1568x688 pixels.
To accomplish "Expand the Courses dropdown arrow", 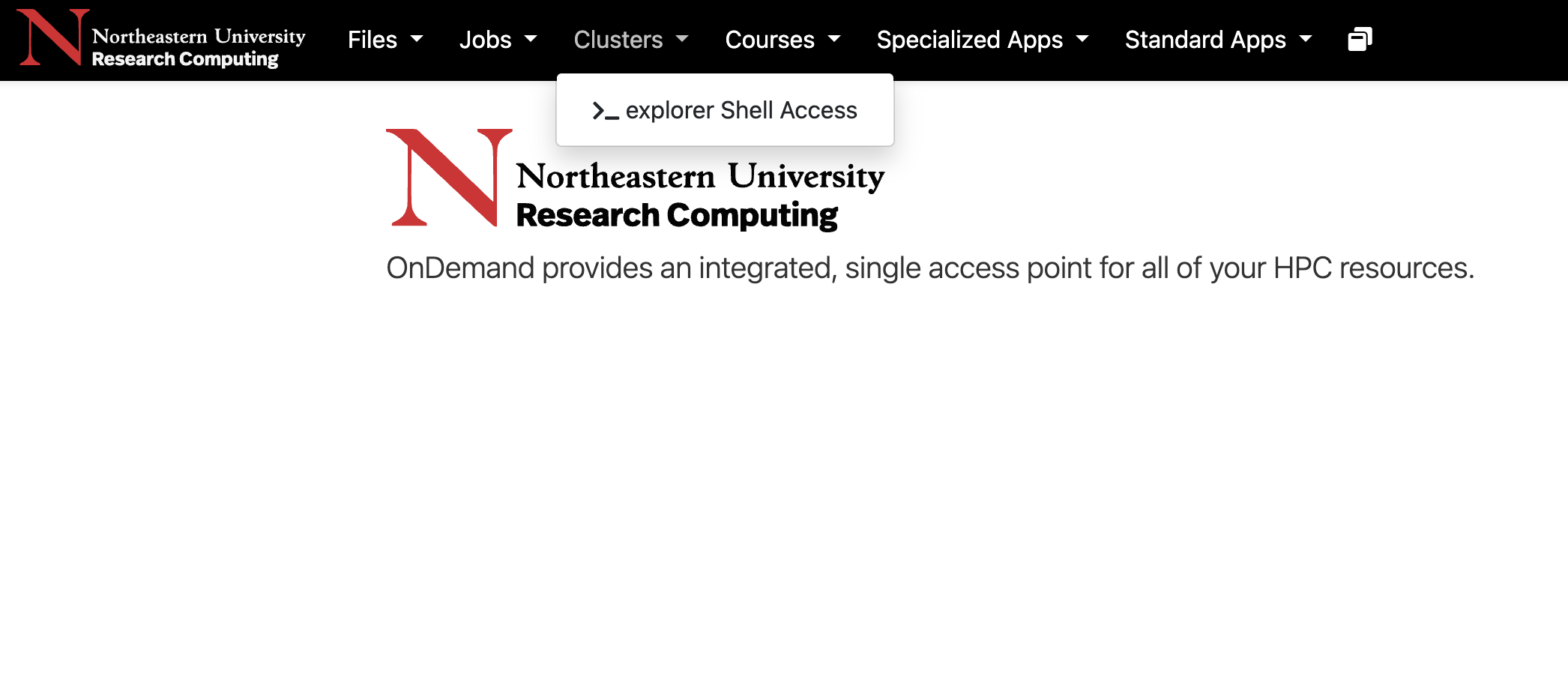I will pyautogui.click(x=834, y=39).
